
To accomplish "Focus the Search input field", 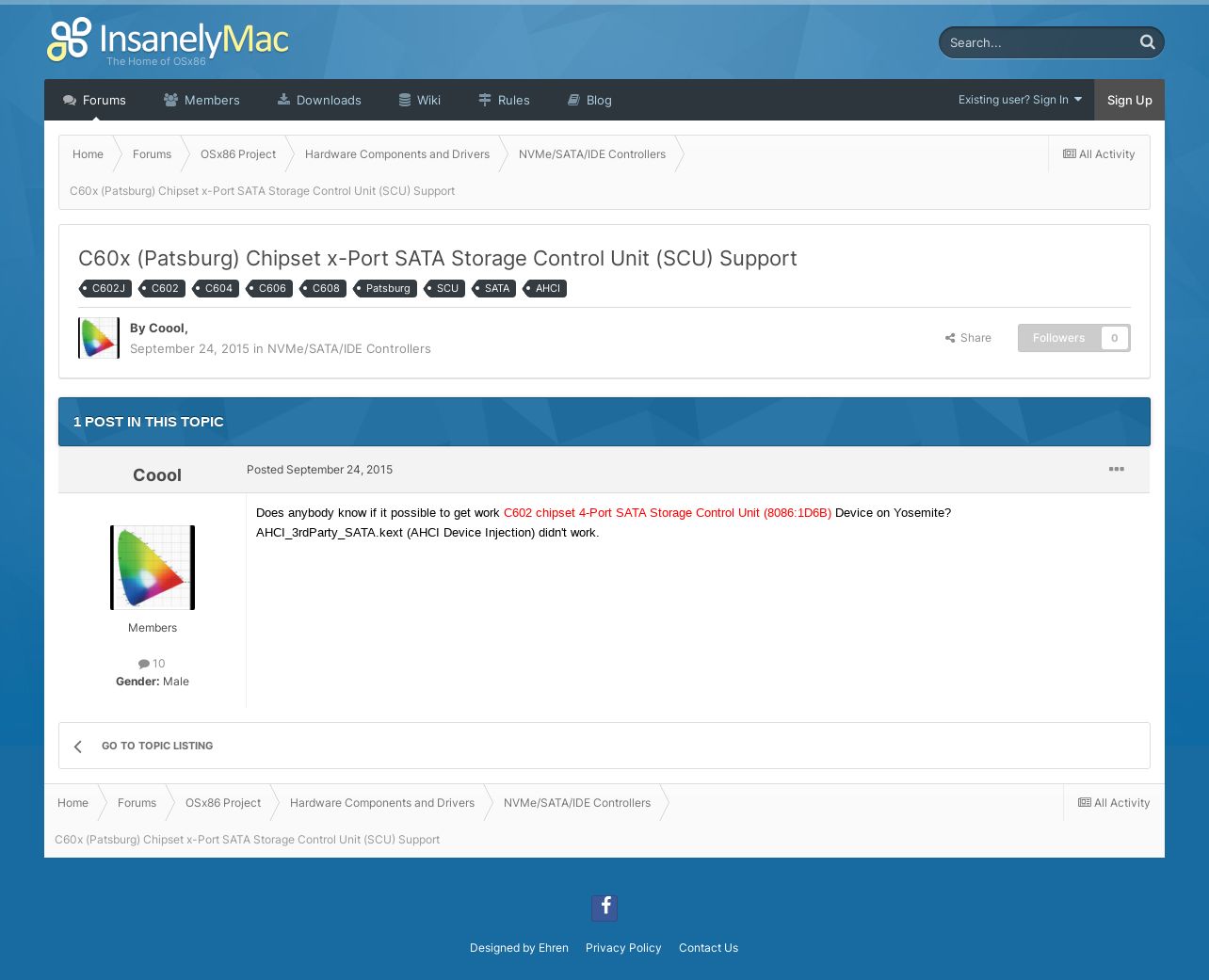I will coord(1036,42).
